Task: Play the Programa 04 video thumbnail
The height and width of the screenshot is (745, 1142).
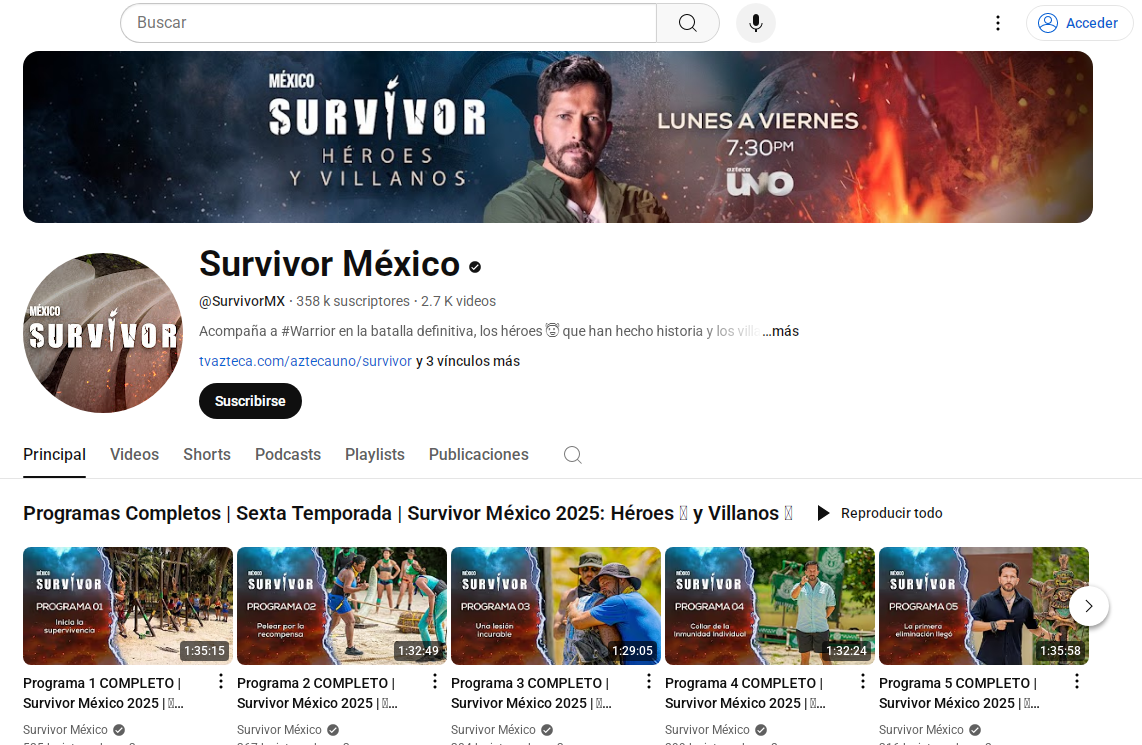Action: pyautogui.click(x=771, y=606)
